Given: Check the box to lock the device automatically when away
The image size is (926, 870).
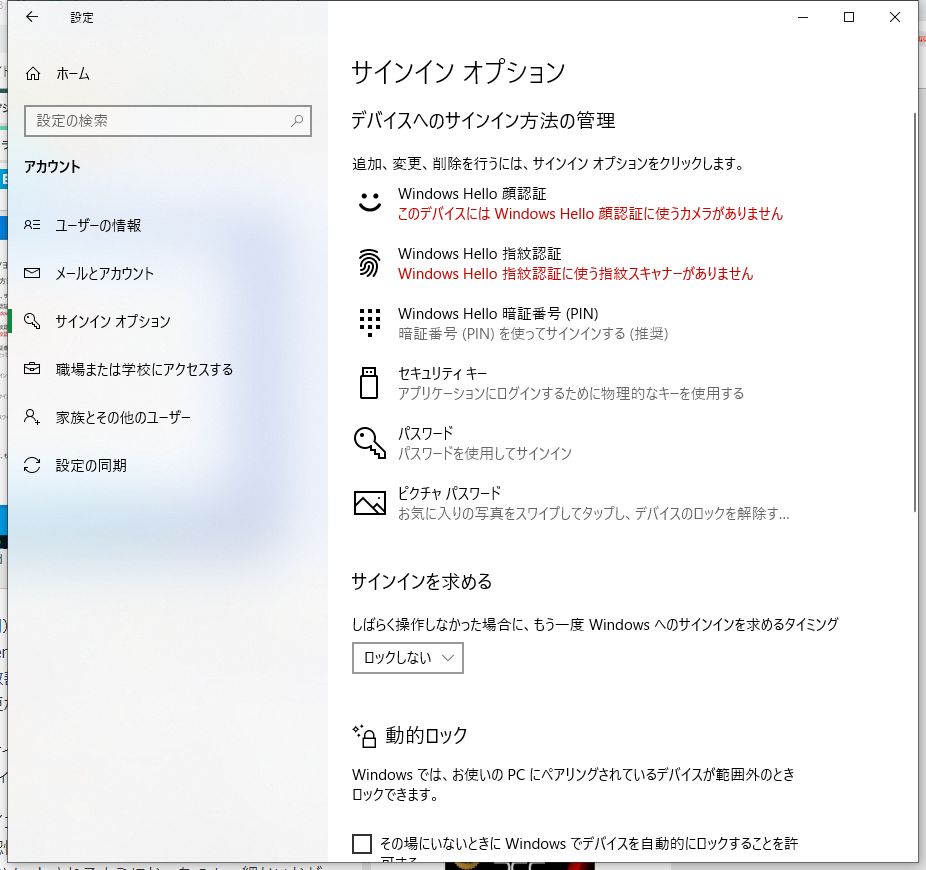Looking at the screenshot, I should point(362,843).
